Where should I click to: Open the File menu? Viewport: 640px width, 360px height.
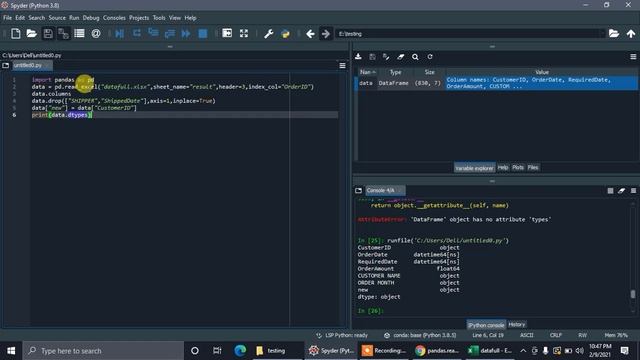pyautogui.click(x=7, y=18)
